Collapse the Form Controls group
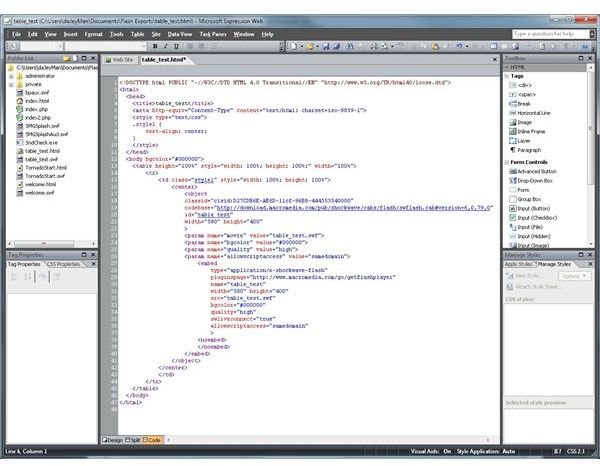The width and height of the screenshot is (600, 466). click(506, 162)
